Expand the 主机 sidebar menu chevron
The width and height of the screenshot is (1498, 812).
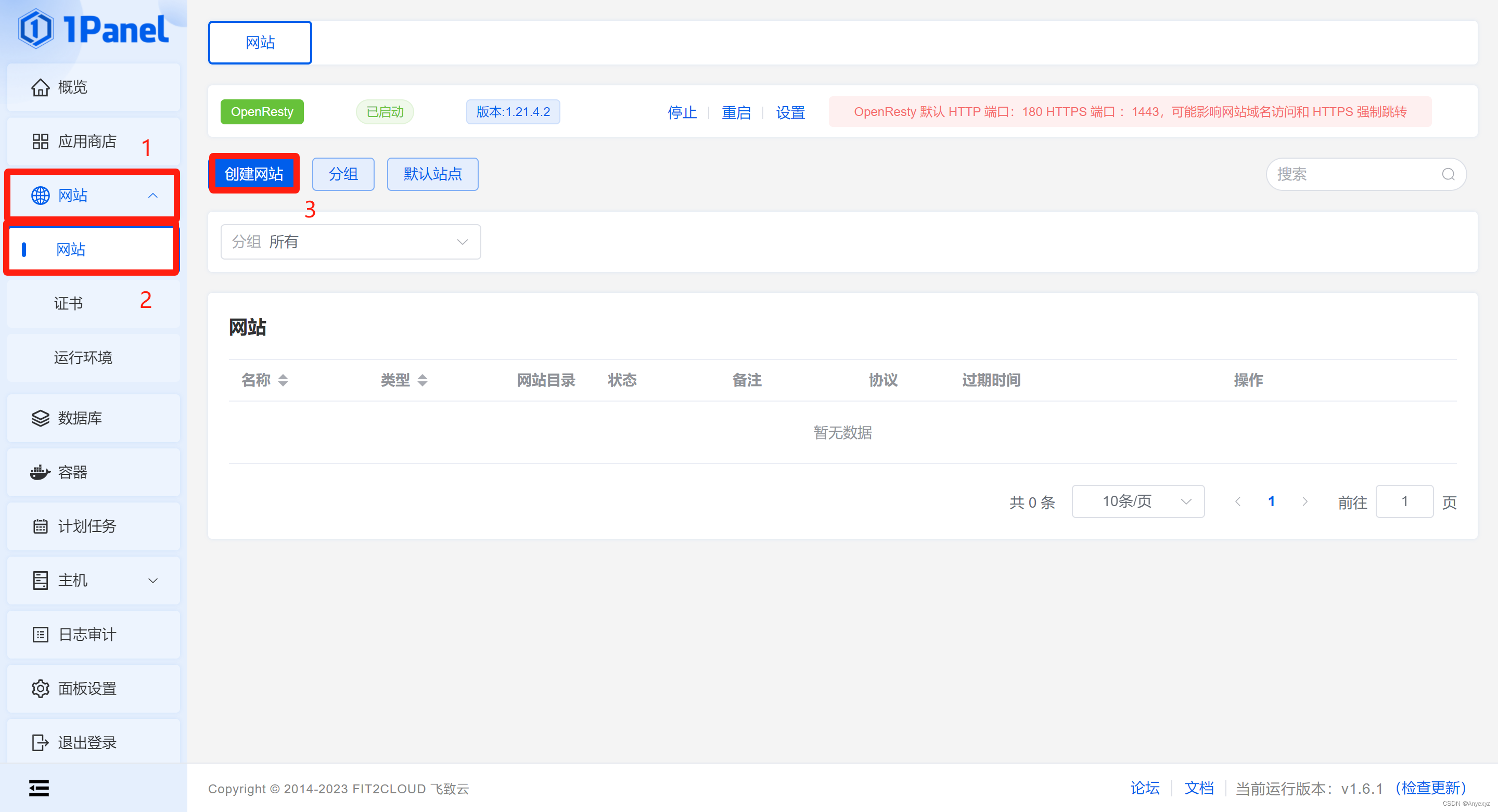coord(153,580)
